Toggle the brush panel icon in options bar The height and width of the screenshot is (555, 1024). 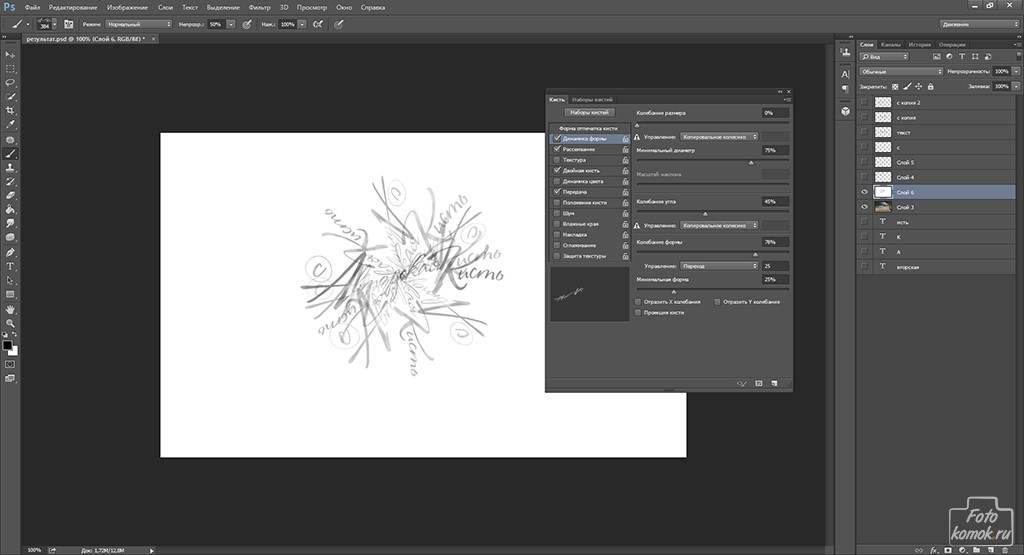tap(69, 24)
